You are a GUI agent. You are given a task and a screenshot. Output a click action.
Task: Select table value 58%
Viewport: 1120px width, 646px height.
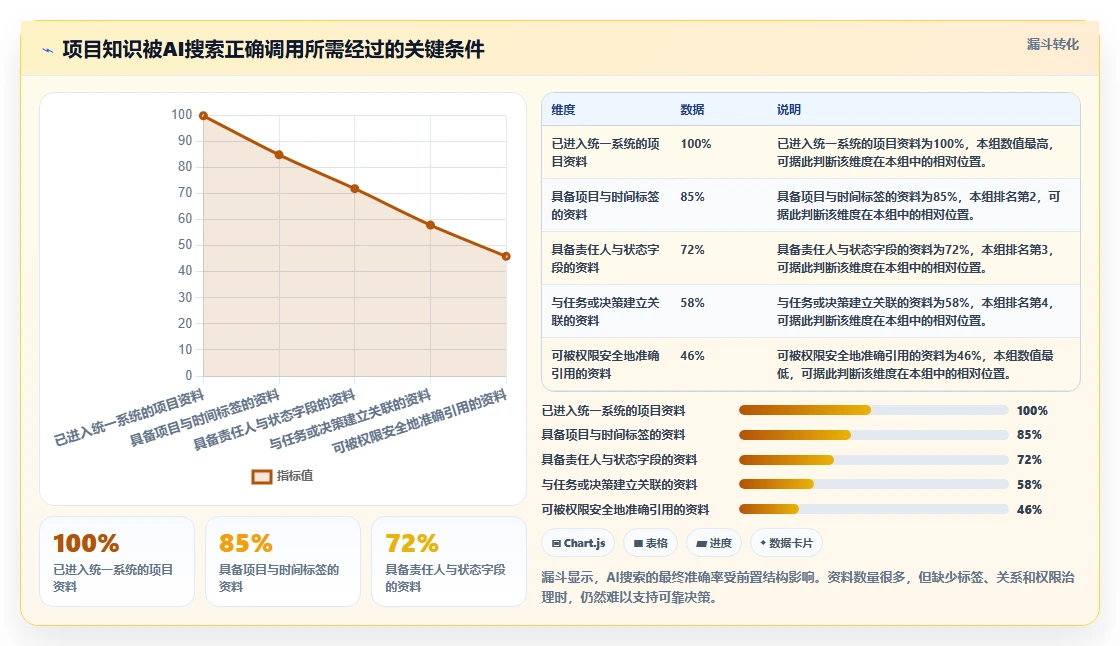coord(692,302)
